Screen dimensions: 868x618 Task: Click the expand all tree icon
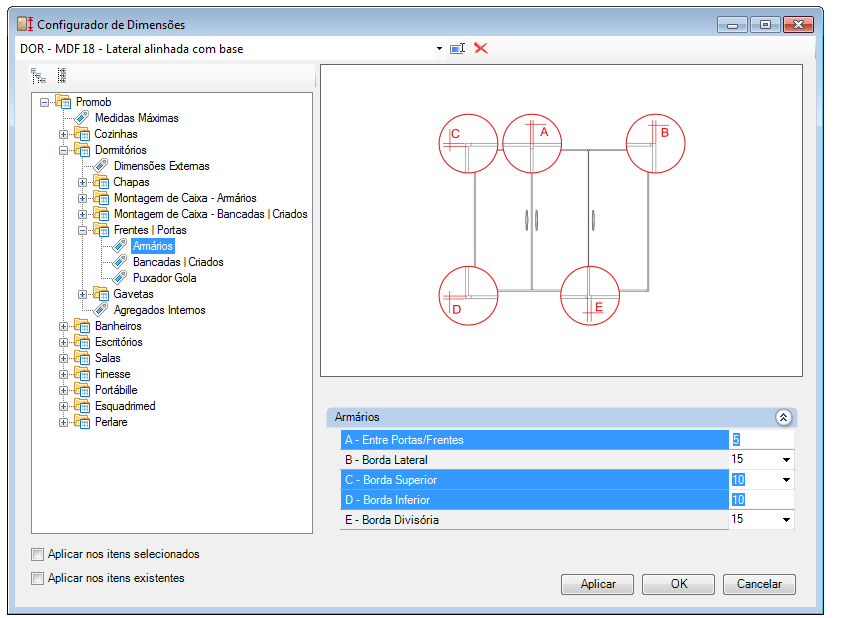pos(38,76)
